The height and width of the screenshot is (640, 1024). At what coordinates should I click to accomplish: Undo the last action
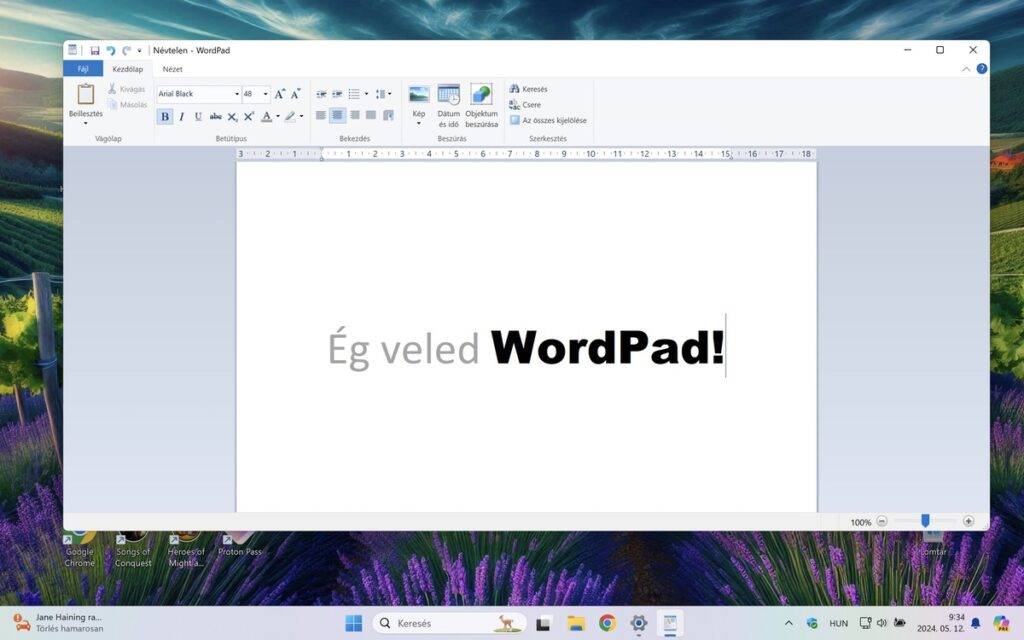click(x=111, y=50)
